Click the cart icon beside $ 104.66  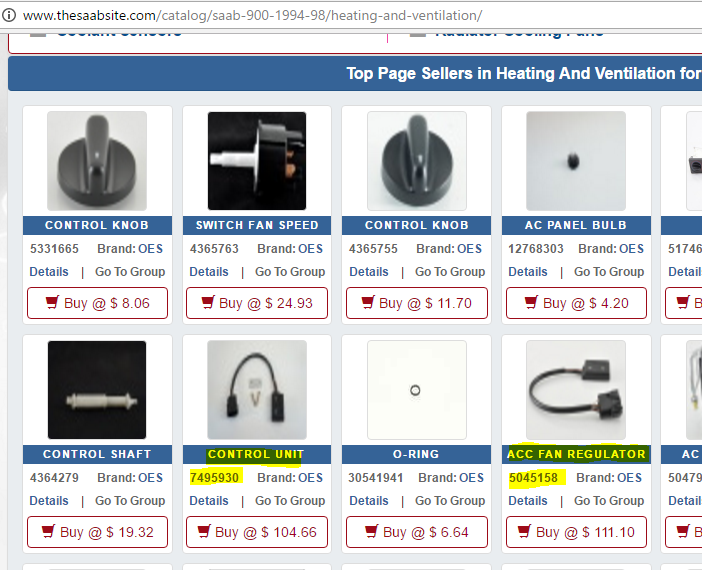[204, 531]
